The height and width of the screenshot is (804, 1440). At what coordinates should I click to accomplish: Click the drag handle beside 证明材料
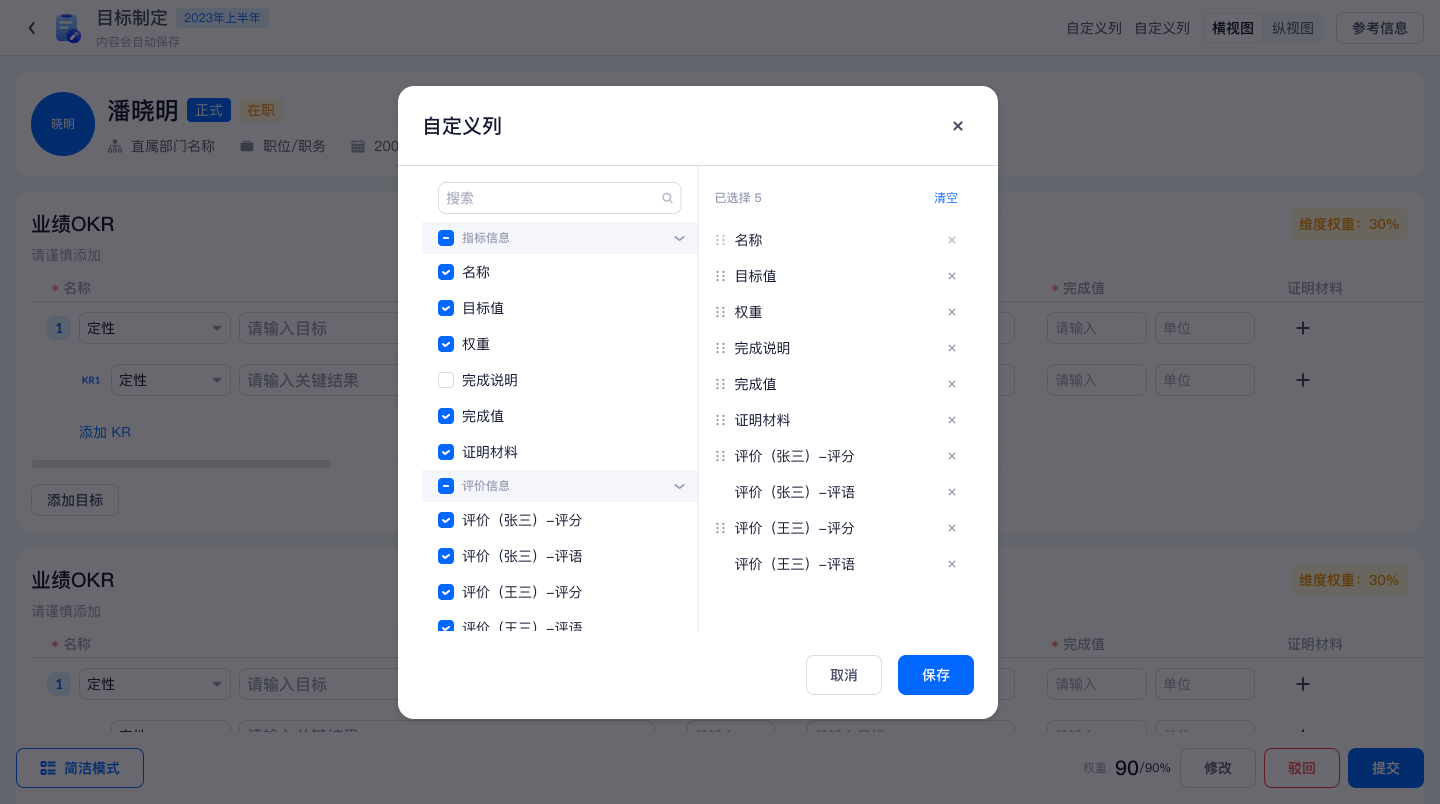720,420
